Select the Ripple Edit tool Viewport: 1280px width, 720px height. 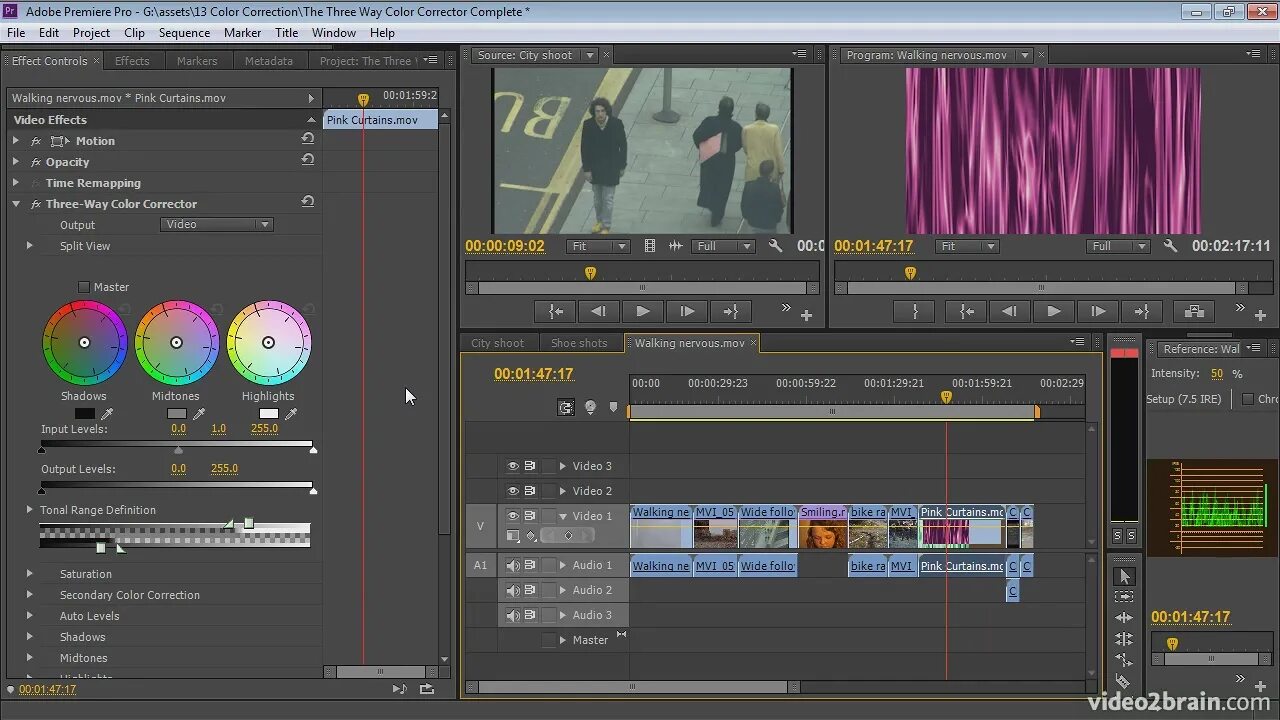1124,618
